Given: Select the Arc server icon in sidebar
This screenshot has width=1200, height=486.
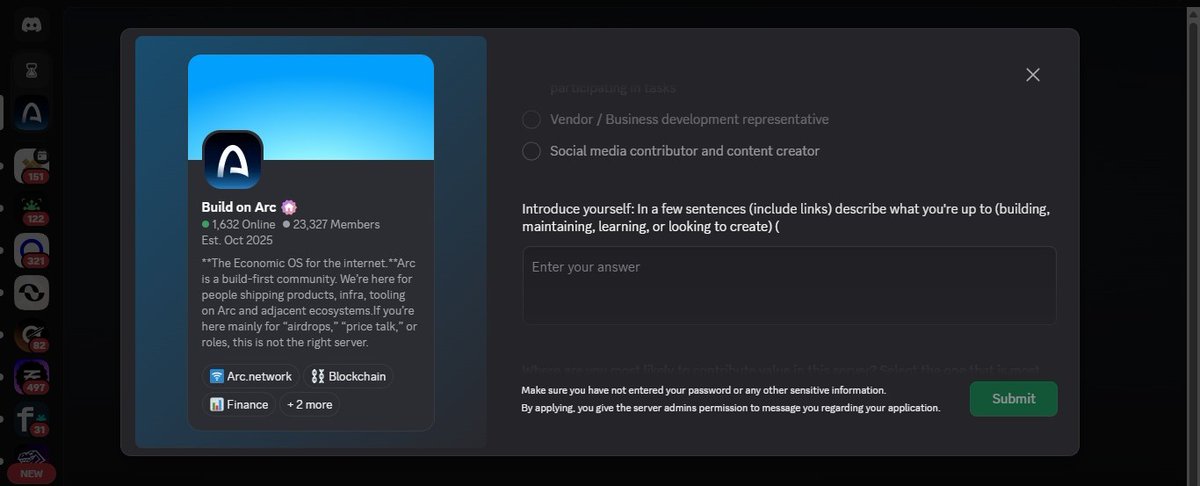Looking at the screenshot, I should coord(32,113).
